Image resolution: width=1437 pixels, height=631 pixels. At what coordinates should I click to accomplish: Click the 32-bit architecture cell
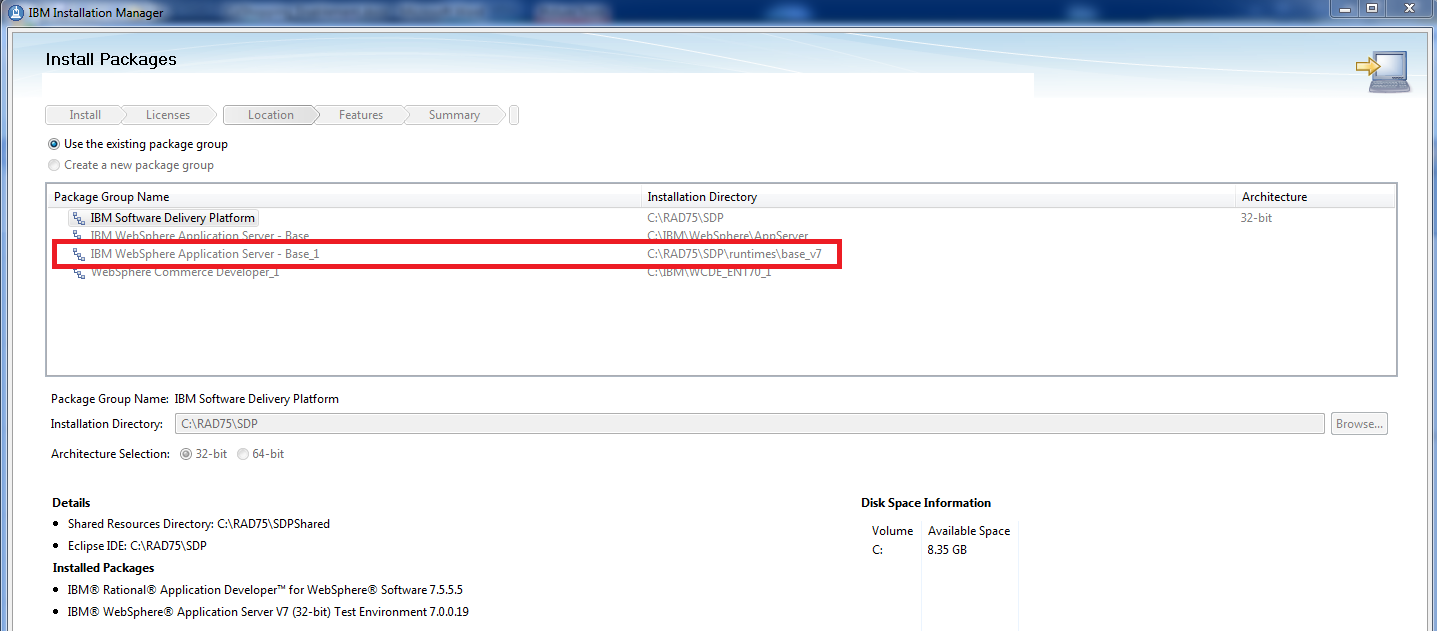1256,218
